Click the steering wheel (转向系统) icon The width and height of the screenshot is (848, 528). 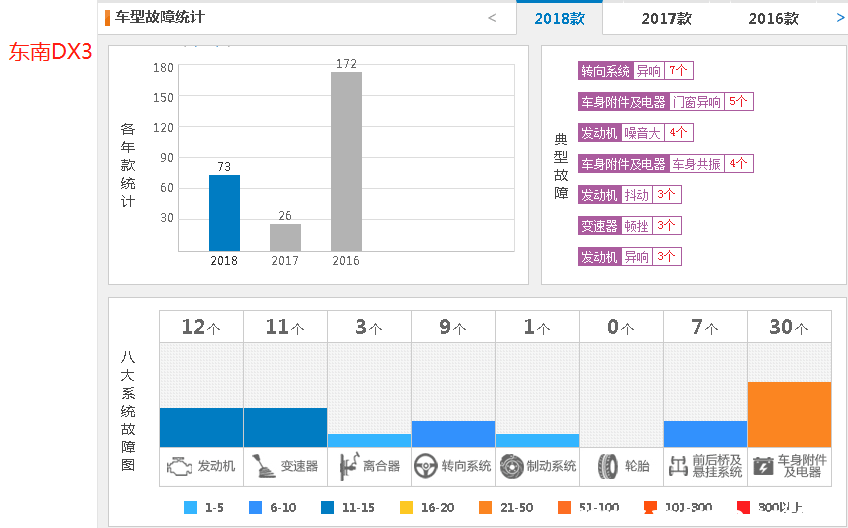coord(426,466)
